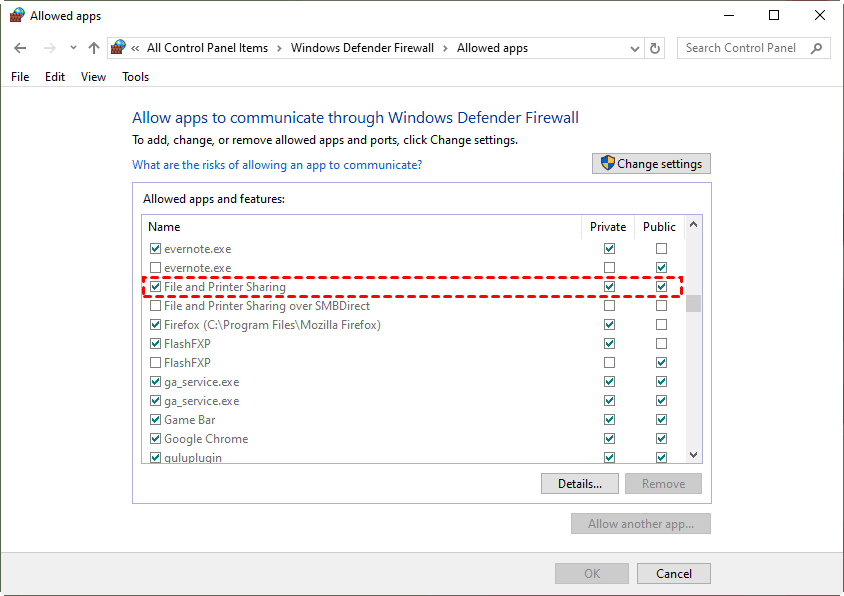The width and height of the screenshot is (844, 596).
Task: Click the Search Control Panel field
Action: pyautogui.click(x=745, y=48)
